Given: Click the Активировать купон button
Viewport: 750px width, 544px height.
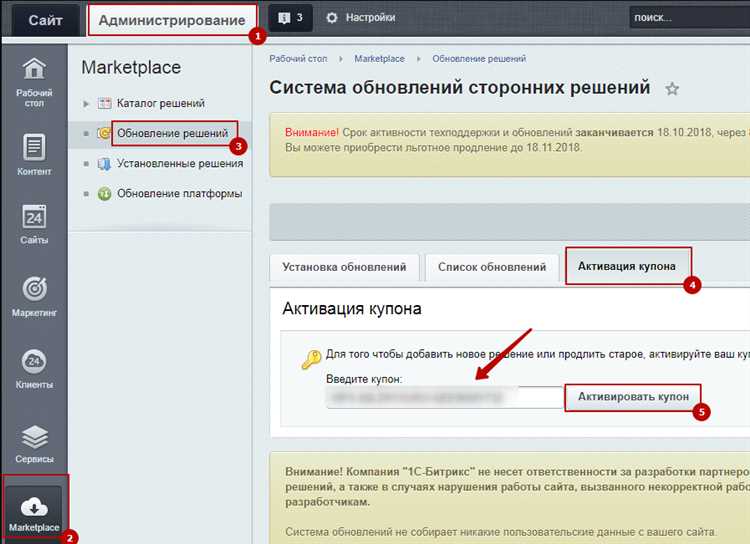Looking at the screenshot, I should click(633, 397).
